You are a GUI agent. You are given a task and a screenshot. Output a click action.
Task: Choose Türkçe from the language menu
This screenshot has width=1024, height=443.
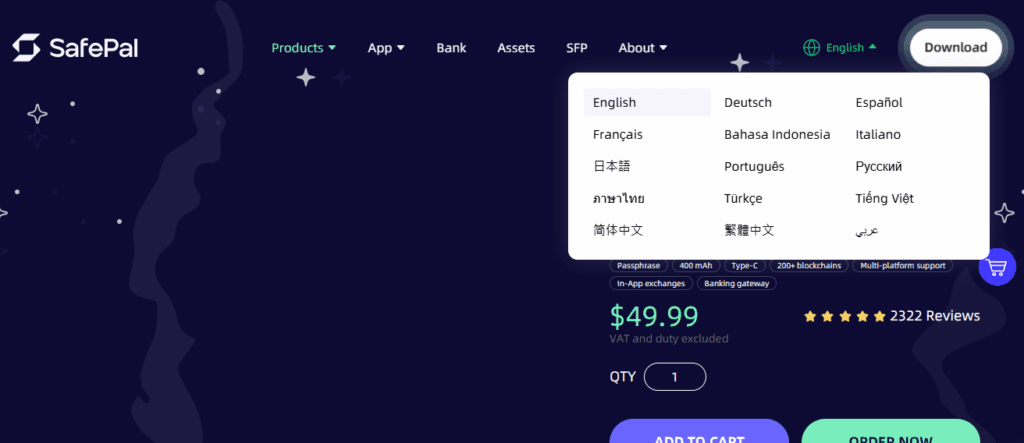coord(743,198)
